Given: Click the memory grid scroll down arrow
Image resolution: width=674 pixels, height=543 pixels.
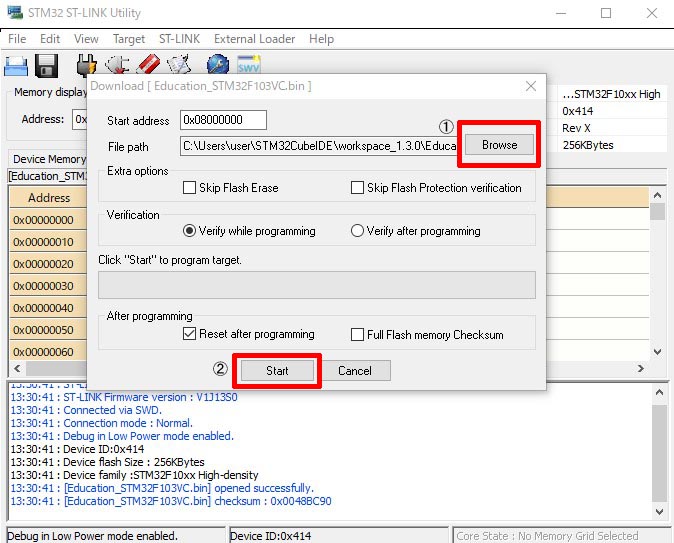Looking at the screenshot, I should point(657,352).
